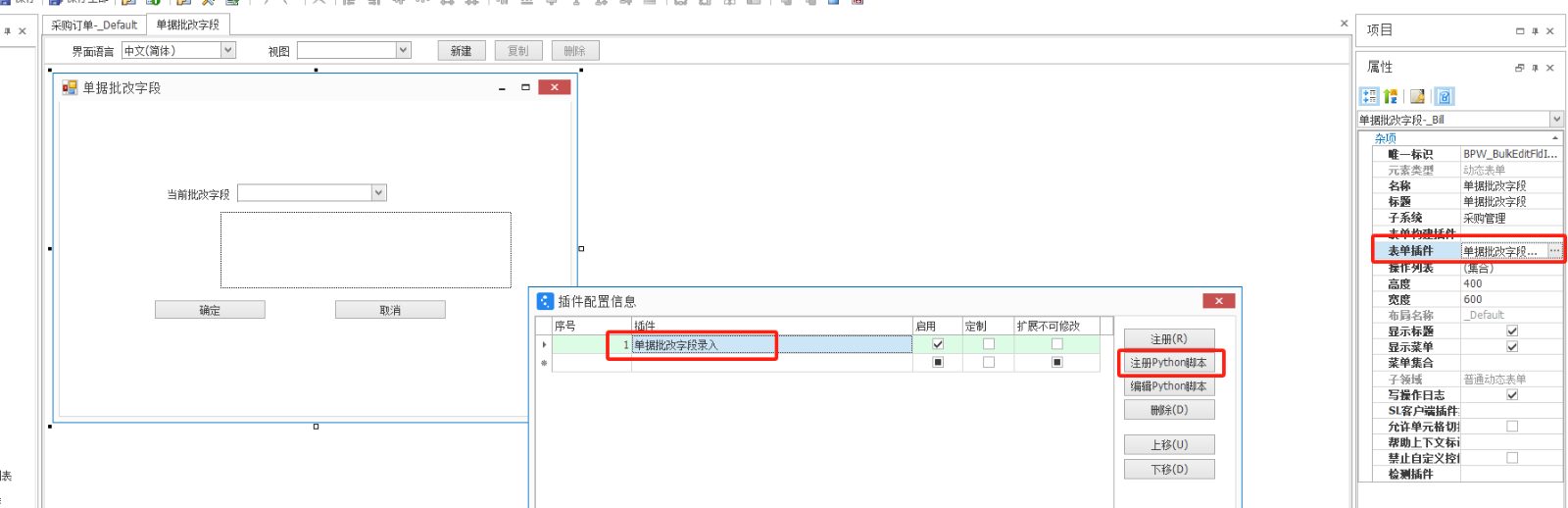This screenshot has height=508, width=1568.
Task: Select the 高度 property value 400
Action: coord(1511,283)
